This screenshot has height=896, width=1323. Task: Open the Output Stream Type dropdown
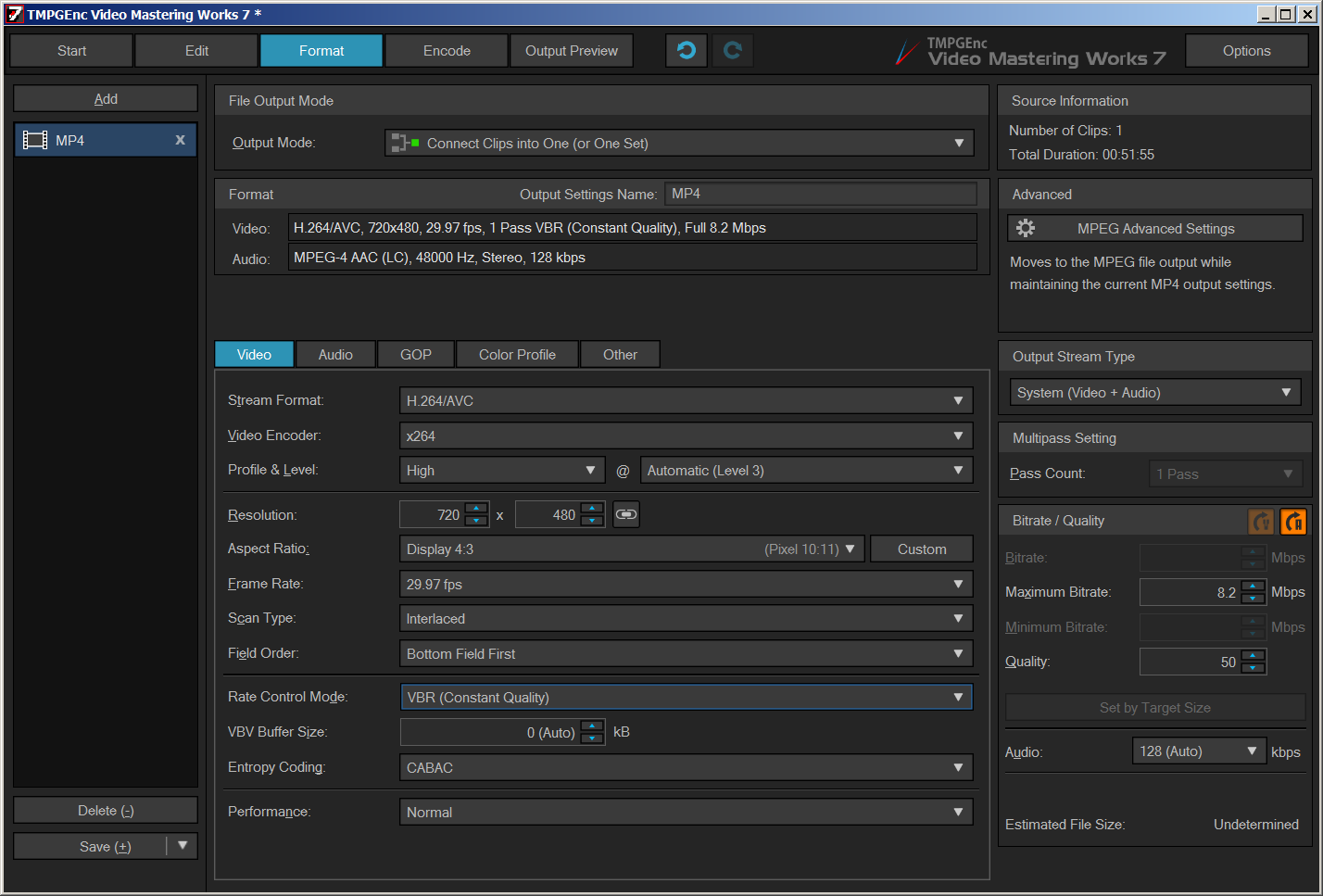coord(1154,393)
